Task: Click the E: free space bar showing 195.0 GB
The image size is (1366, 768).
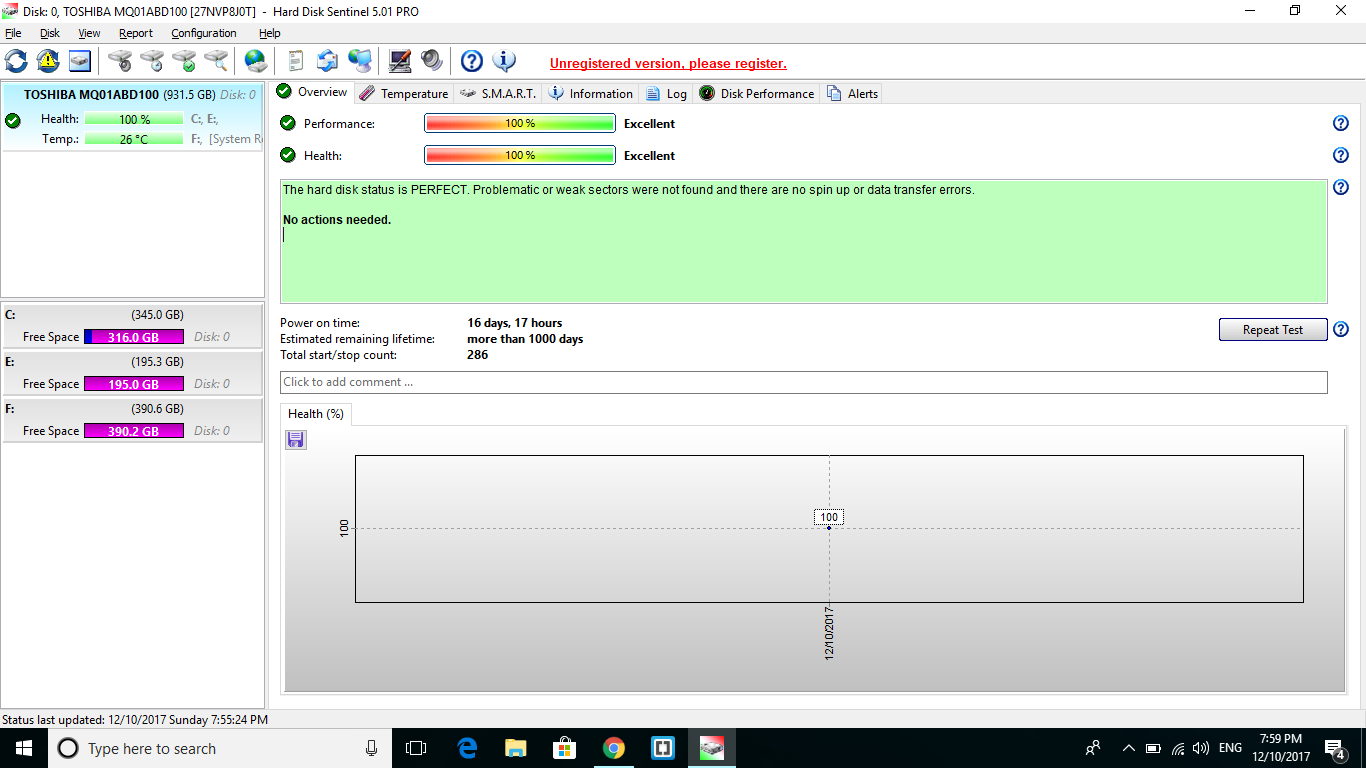Action: coord(134,384)
